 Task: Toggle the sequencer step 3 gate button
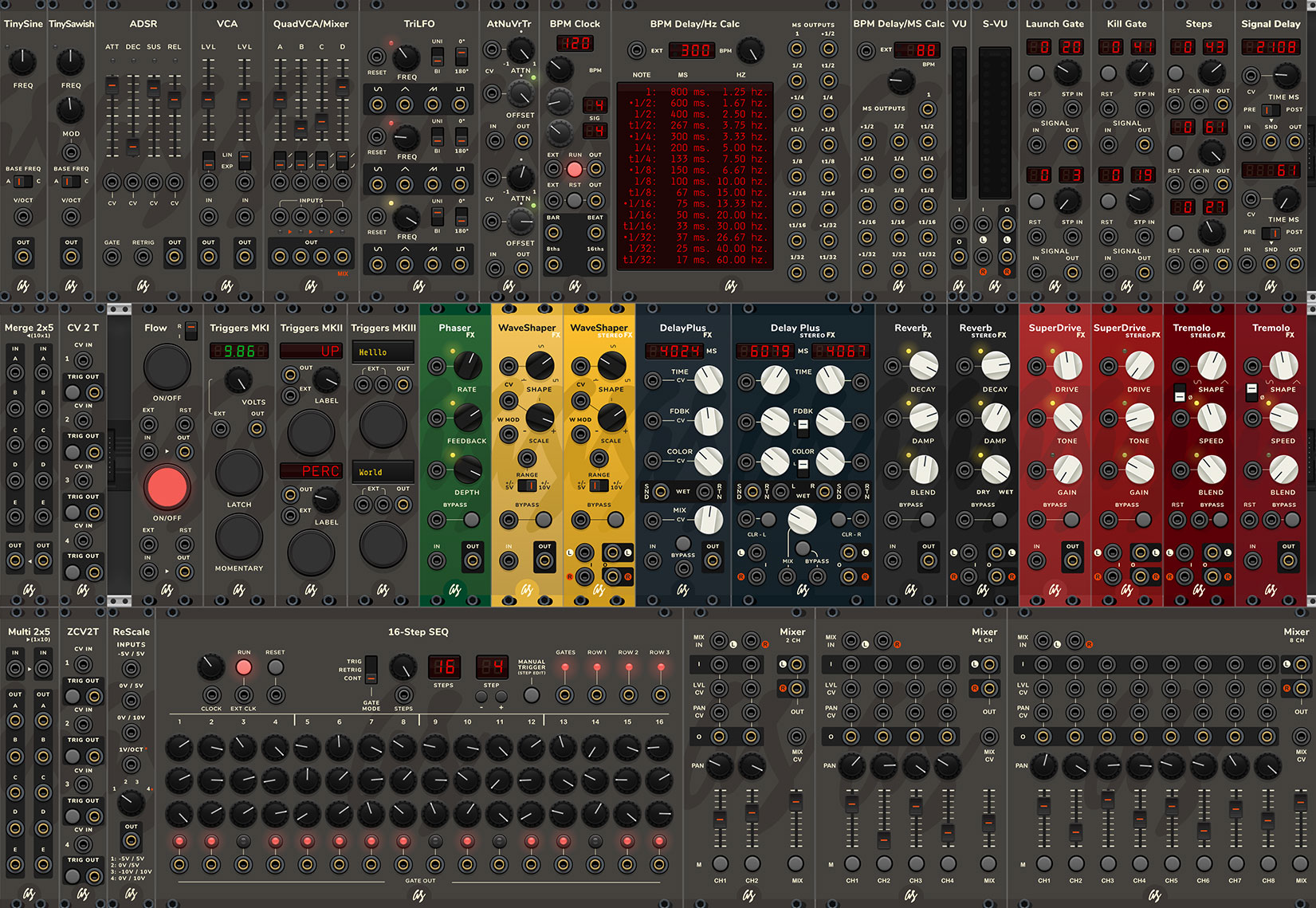pos(243,841)
